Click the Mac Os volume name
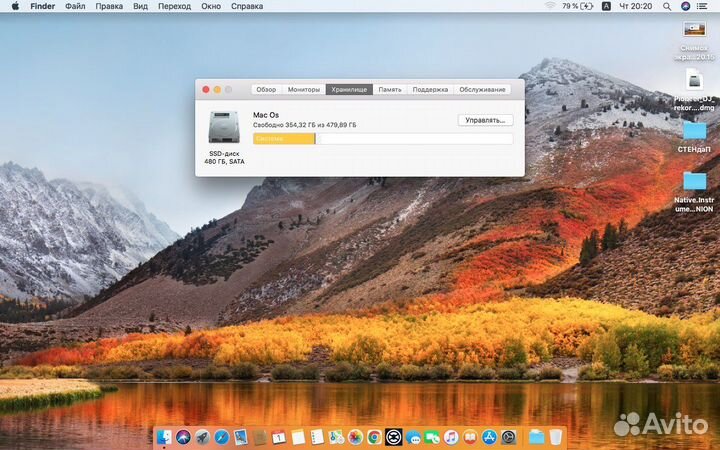 (266, 115)
